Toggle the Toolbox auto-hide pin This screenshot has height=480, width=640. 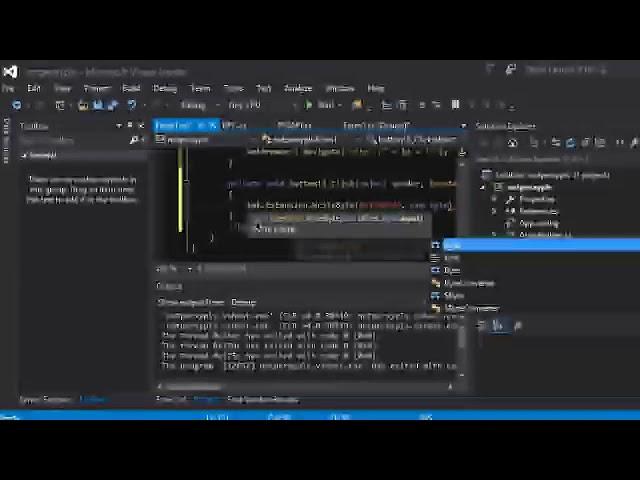pos(130,125)
